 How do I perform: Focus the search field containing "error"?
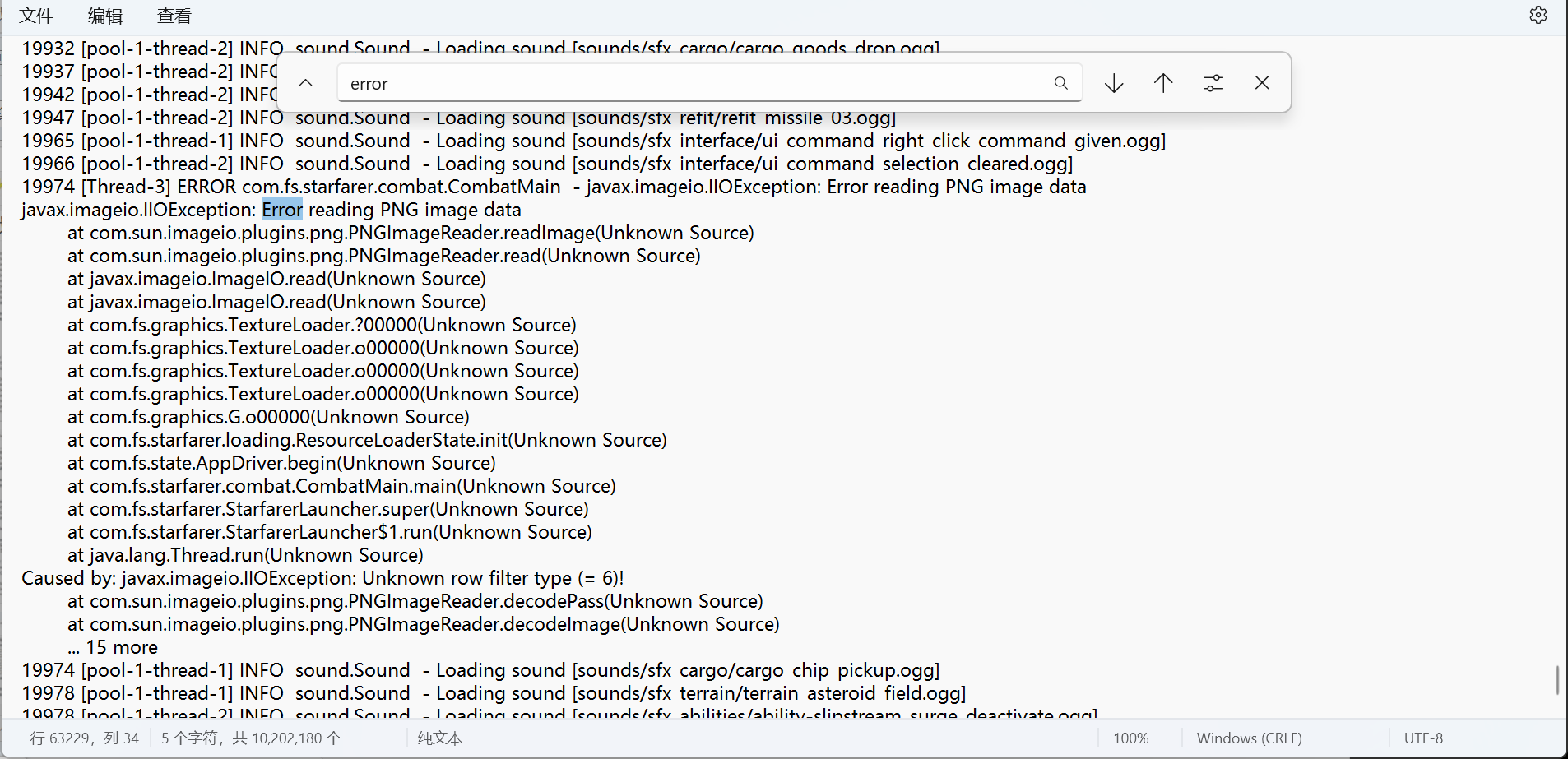point(691,83)
